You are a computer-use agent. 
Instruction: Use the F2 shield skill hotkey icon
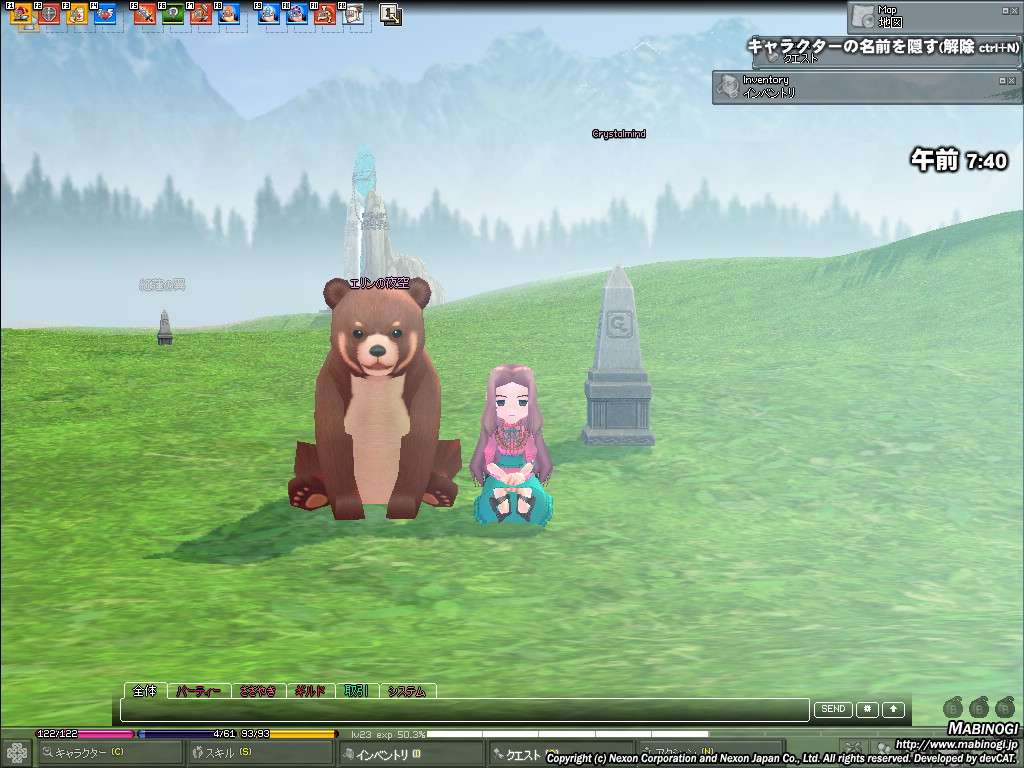click(x=49, y=14)
